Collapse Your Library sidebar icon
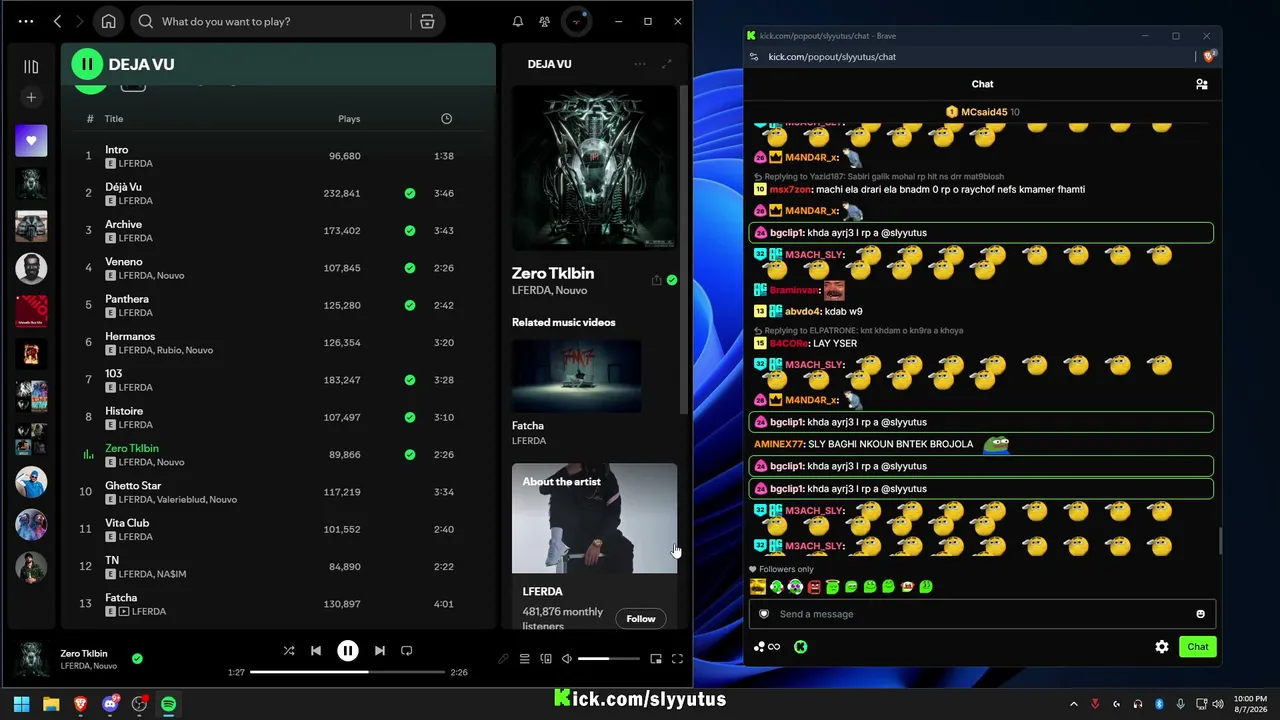 coord(31,67)
